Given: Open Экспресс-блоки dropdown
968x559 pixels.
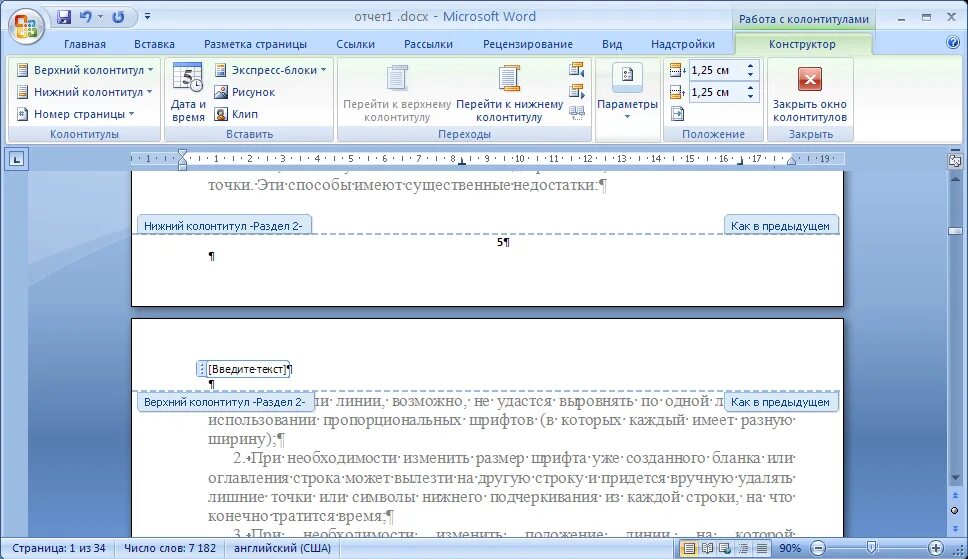Looking at the screenshot, I should pos(270,70).
